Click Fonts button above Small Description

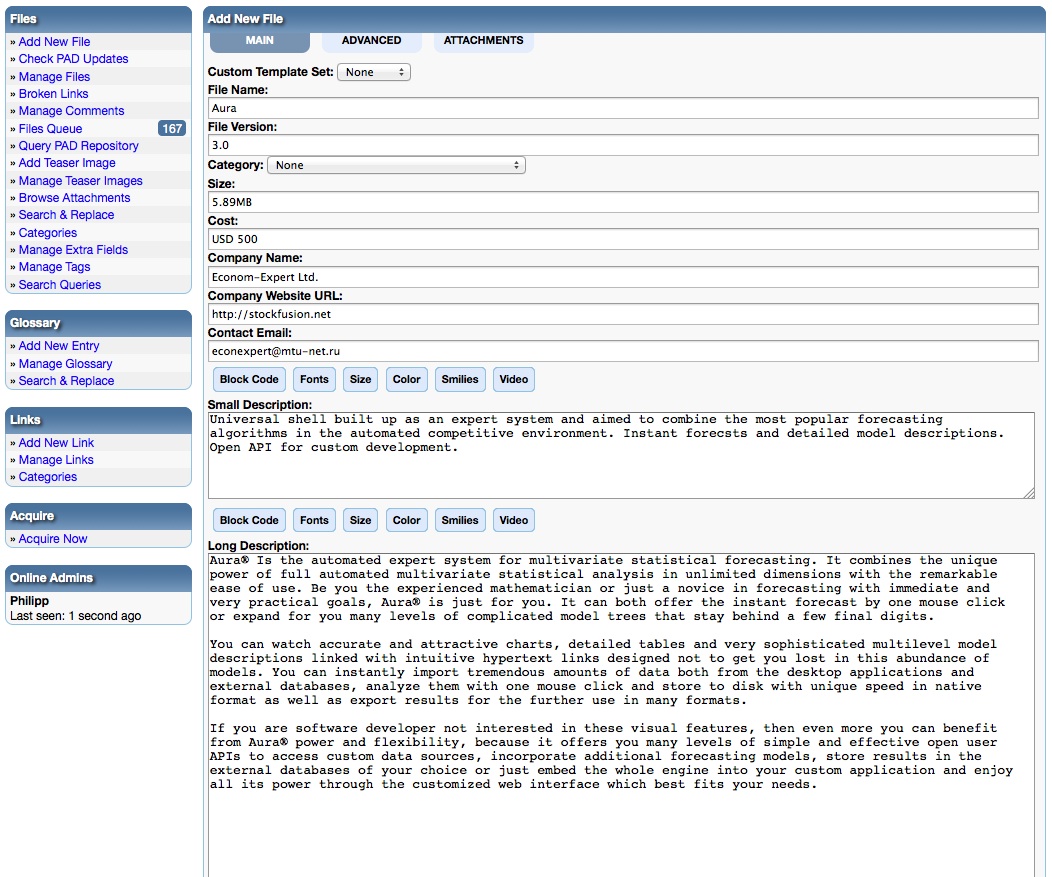(x=314, y=379)
